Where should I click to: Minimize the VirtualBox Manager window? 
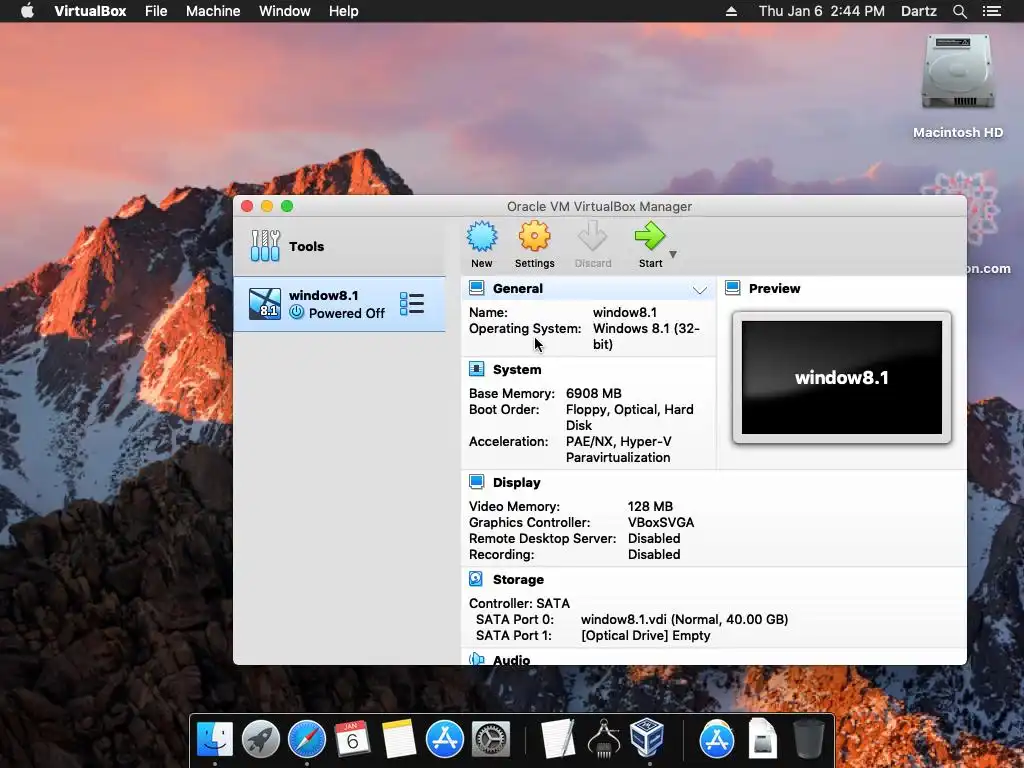(266, 206)
